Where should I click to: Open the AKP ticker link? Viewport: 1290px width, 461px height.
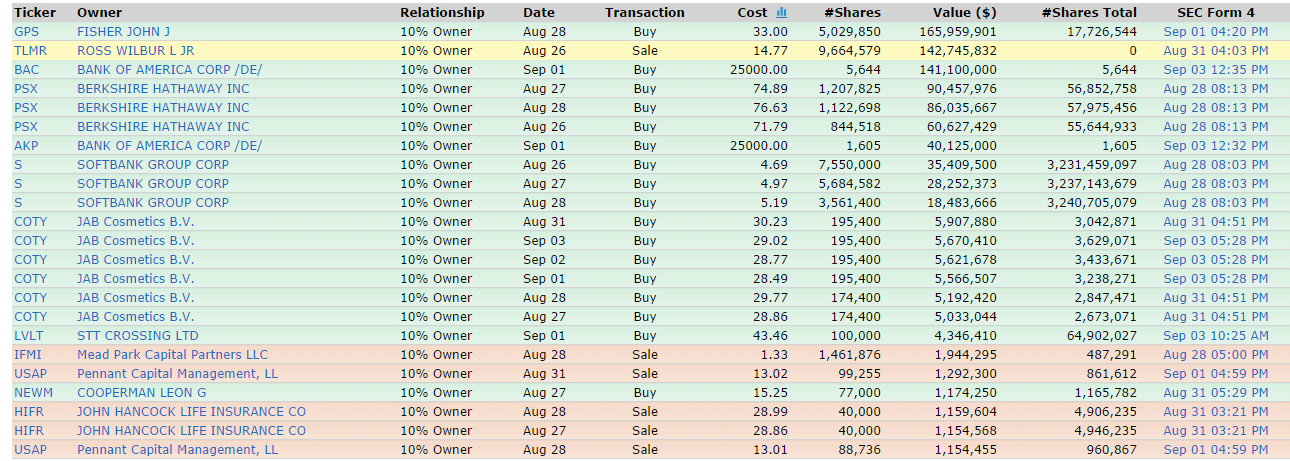coord(26,146)
